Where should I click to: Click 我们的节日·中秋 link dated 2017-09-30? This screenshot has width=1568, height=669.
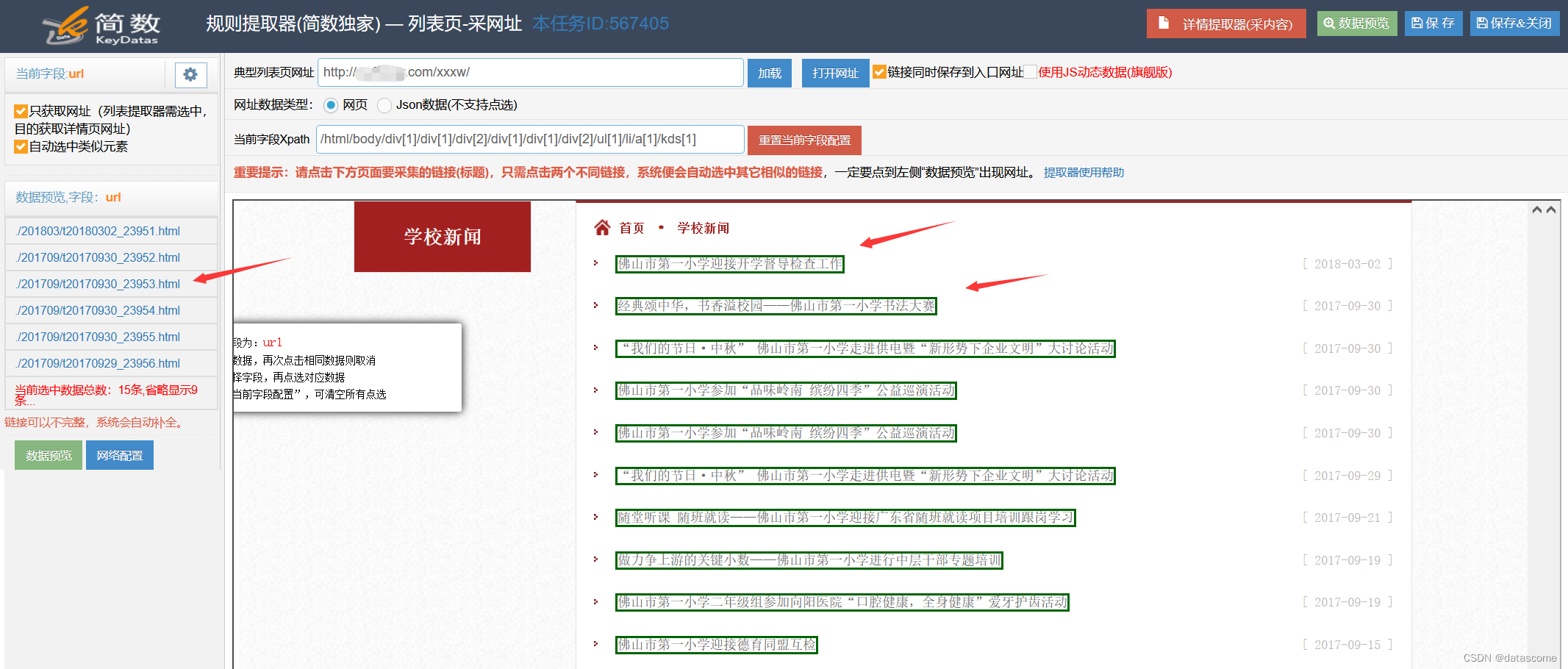point(865,348)
